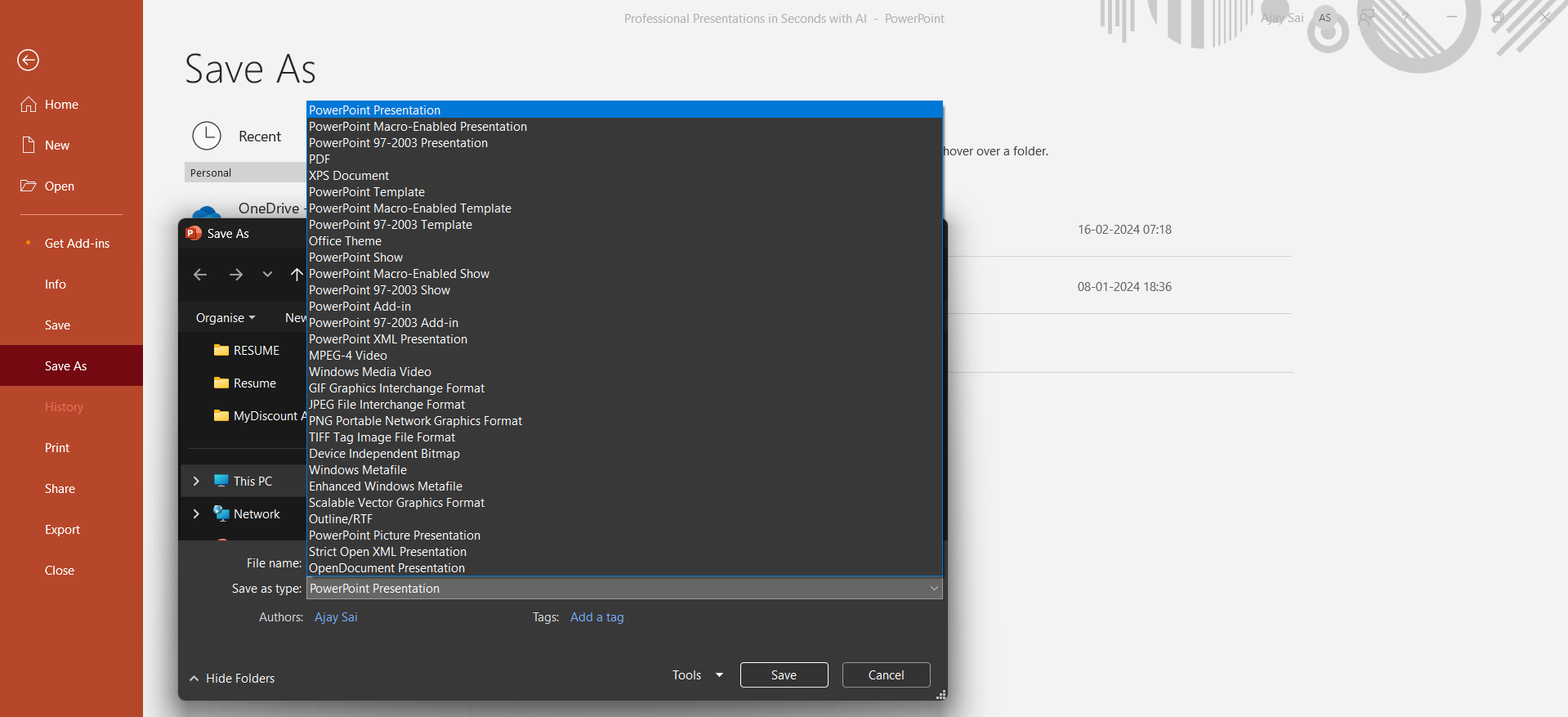Select XPS Document format

point(624,176)
